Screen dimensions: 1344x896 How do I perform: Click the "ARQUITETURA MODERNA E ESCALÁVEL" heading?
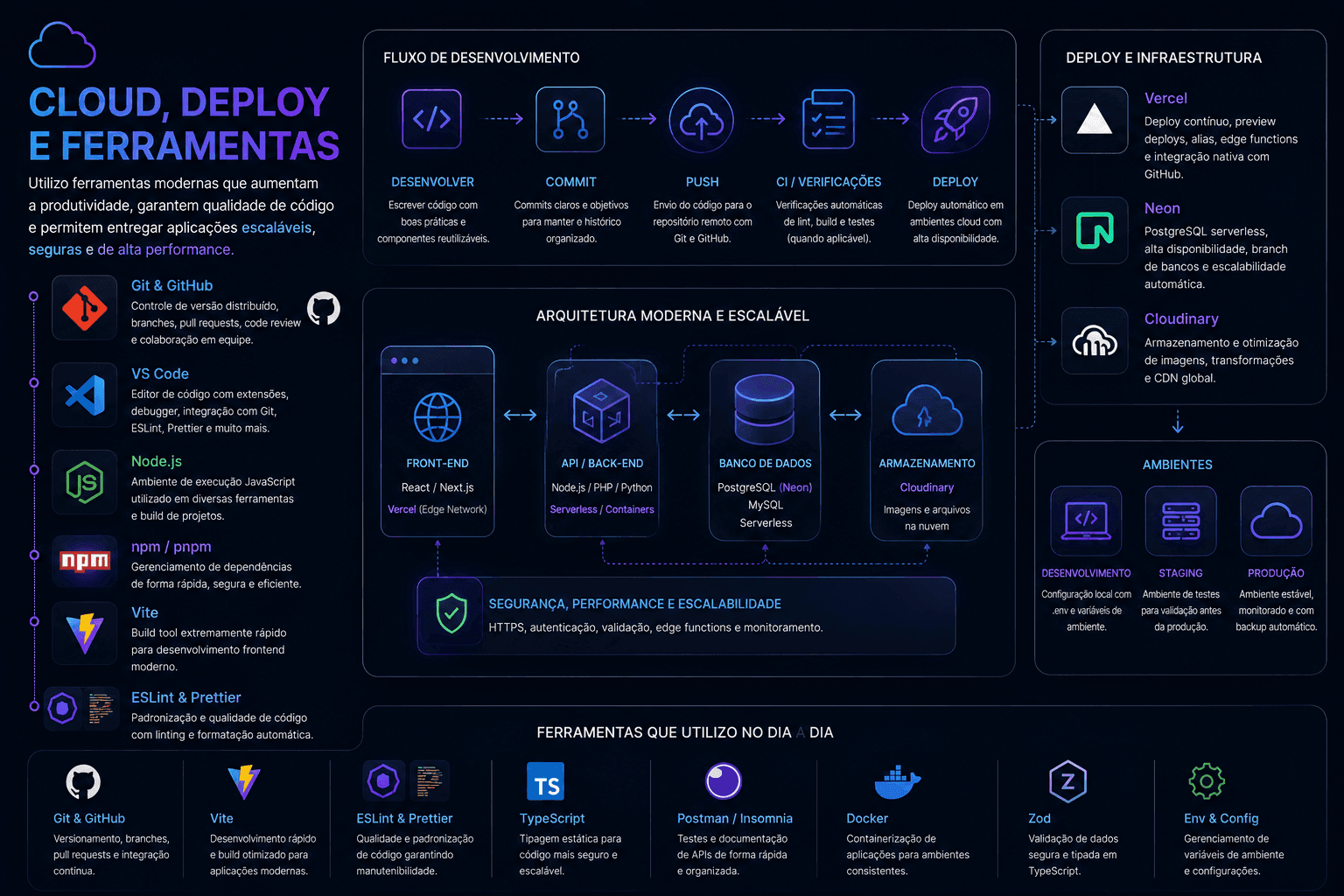(673, 316)
